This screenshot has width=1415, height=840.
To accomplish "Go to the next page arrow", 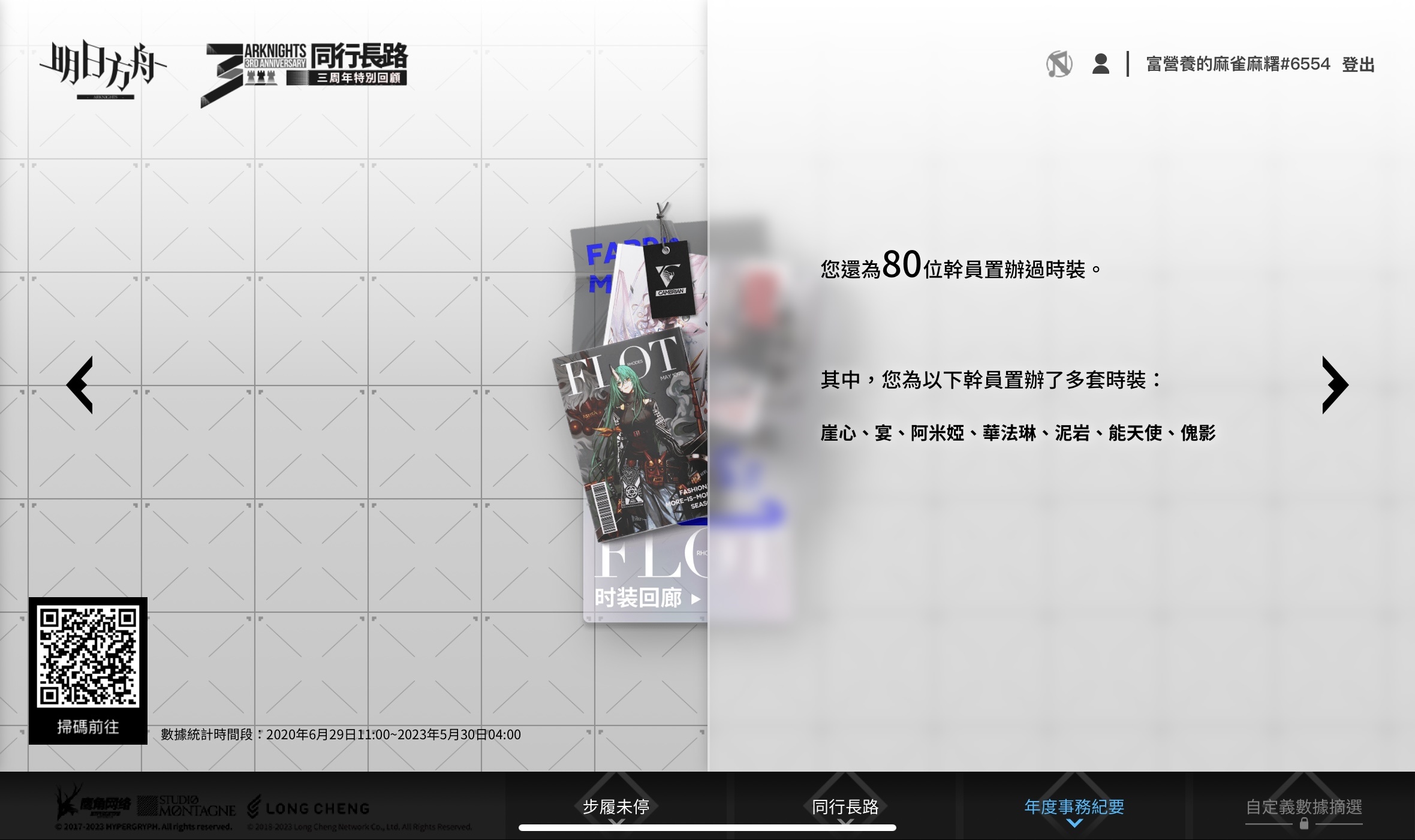I will click(1335, 385).
